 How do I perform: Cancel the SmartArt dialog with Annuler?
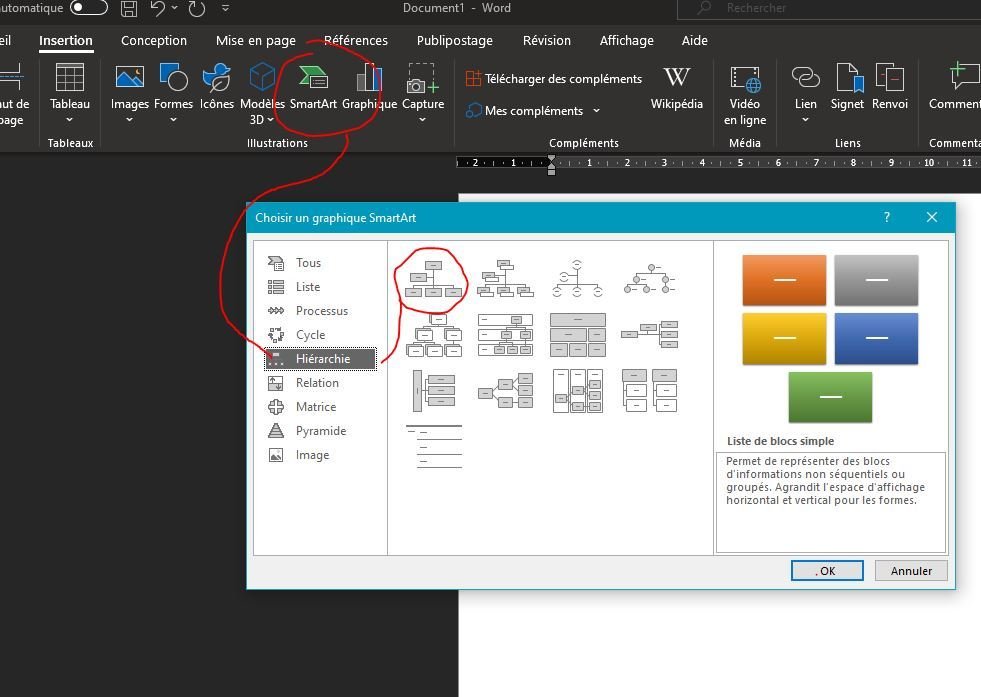(x=911, y=571)
